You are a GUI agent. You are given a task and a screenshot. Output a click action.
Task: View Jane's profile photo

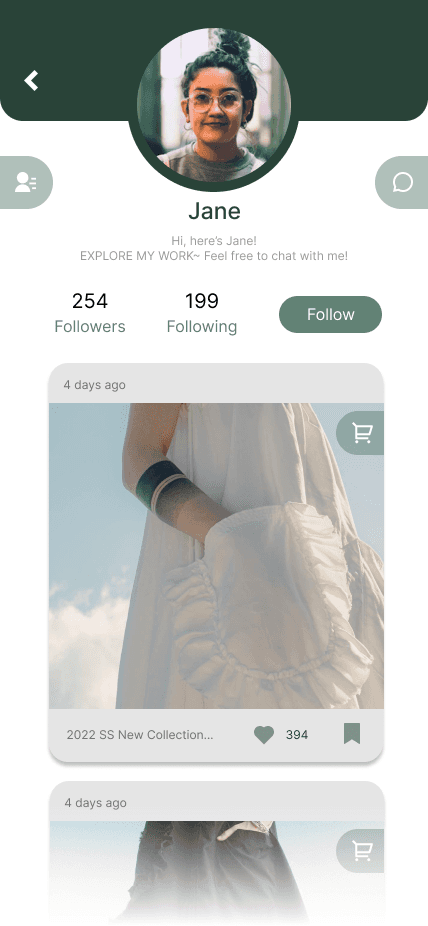point(214,105)
